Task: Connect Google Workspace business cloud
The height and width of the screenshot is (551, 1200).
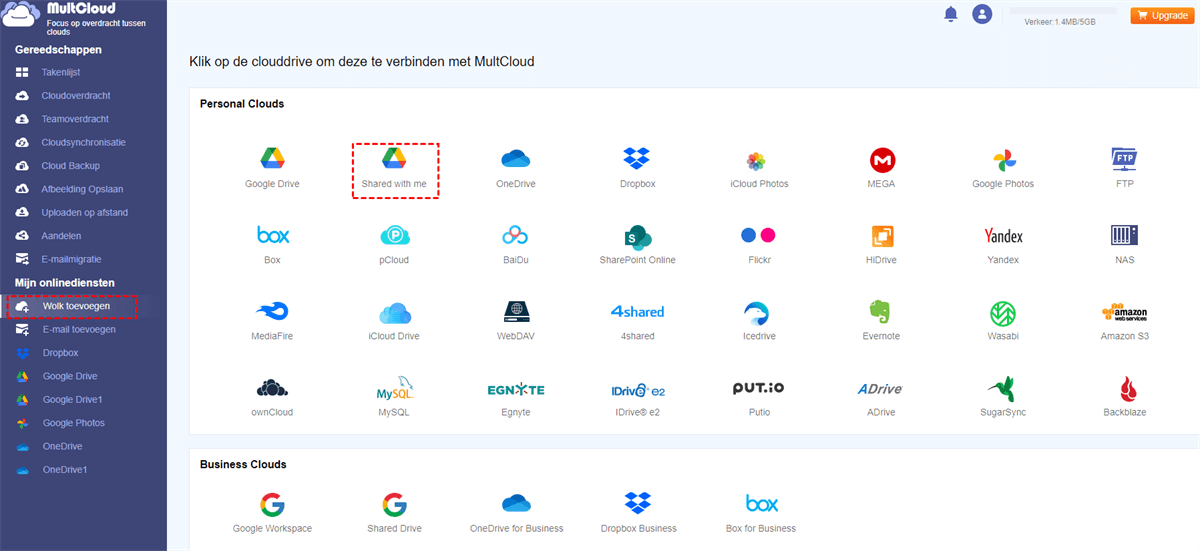Action: [272, 512]
